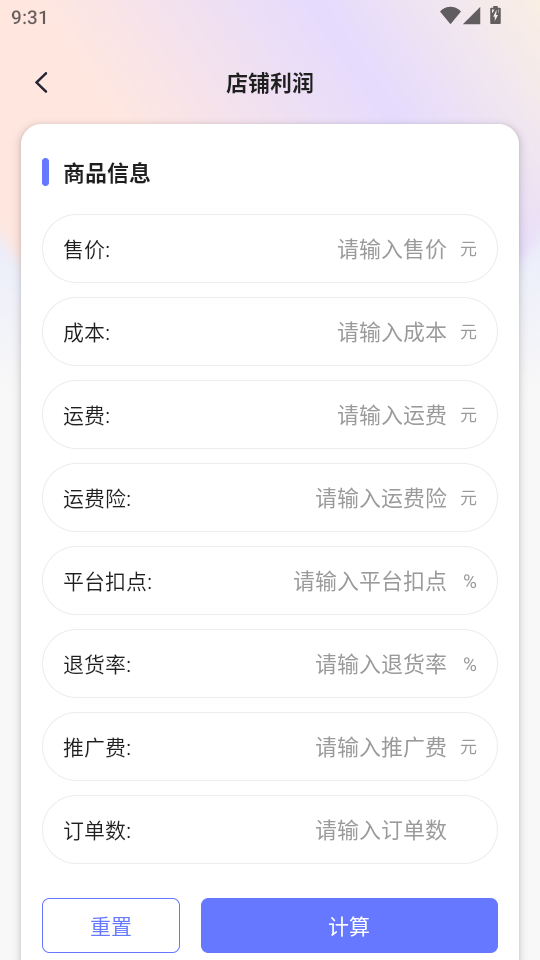This screenshot has height=960, width=540.
Task: Focus the 订单数 order count field
Action: pyautogui.click(x=270, y=830)
